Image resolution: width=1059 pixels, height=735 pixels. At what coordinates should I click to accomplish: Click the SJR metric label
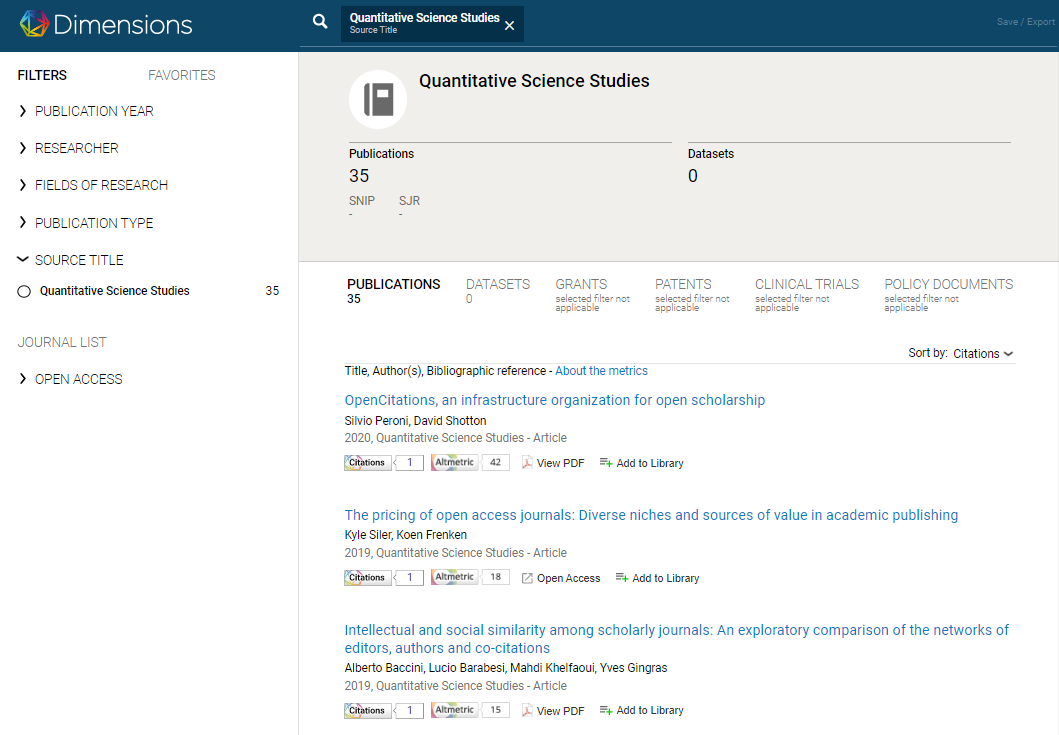(x=409, y=201)
